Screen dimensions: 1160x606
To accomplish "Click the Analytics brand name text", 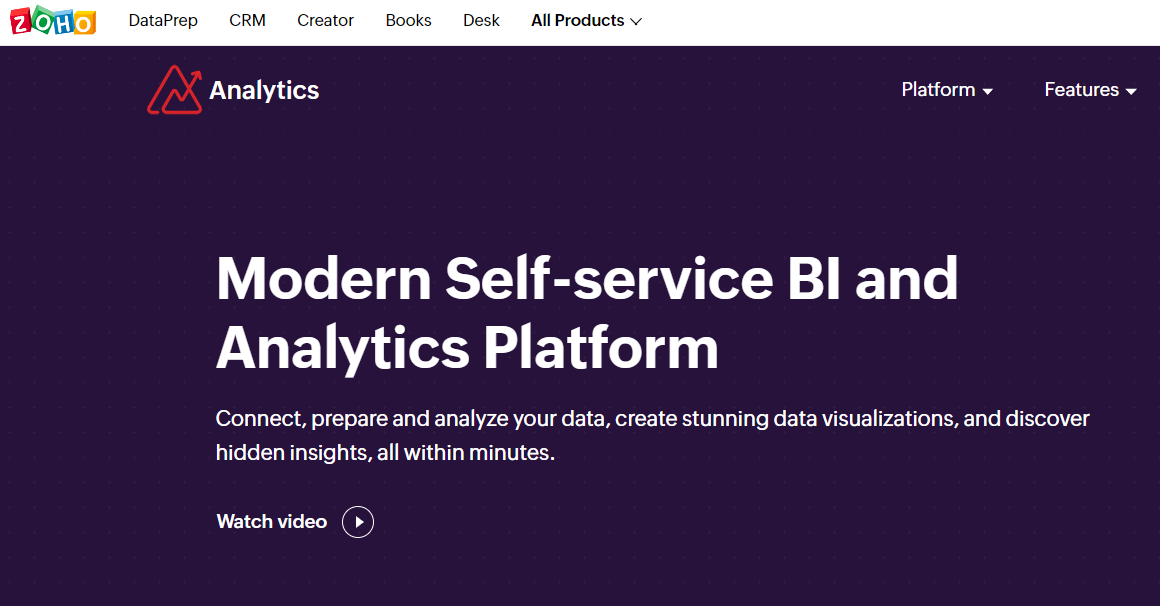I will coord(264,90).
